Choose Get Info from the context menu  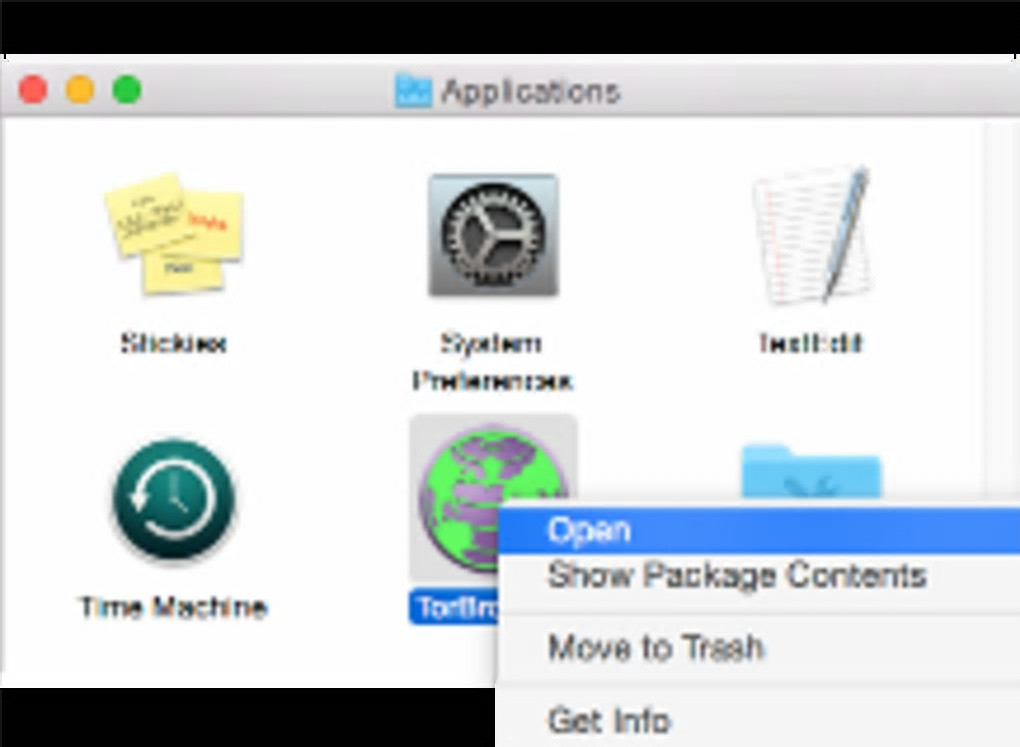coord(758,720)
